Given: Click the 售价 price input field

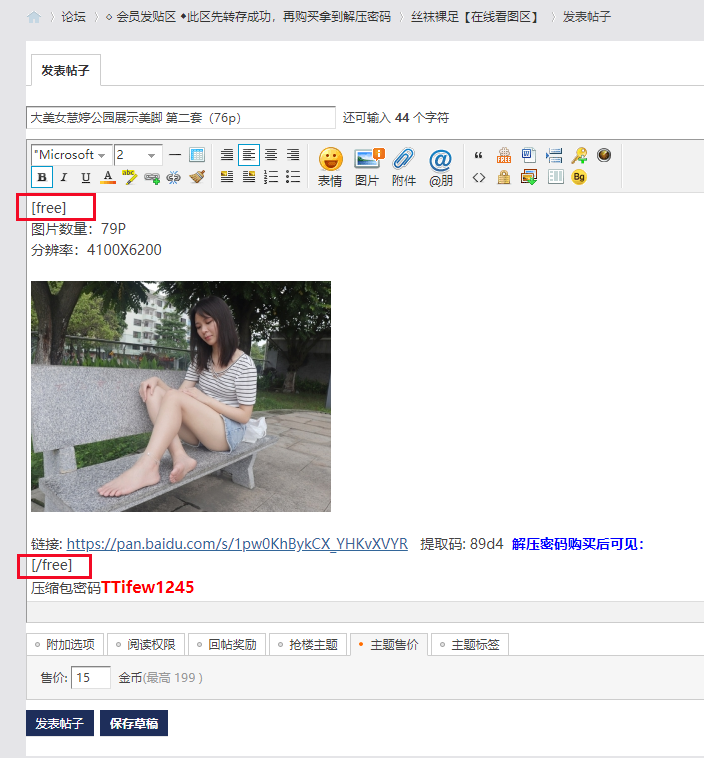Looking at the screenshot, I should pos(91,678).
